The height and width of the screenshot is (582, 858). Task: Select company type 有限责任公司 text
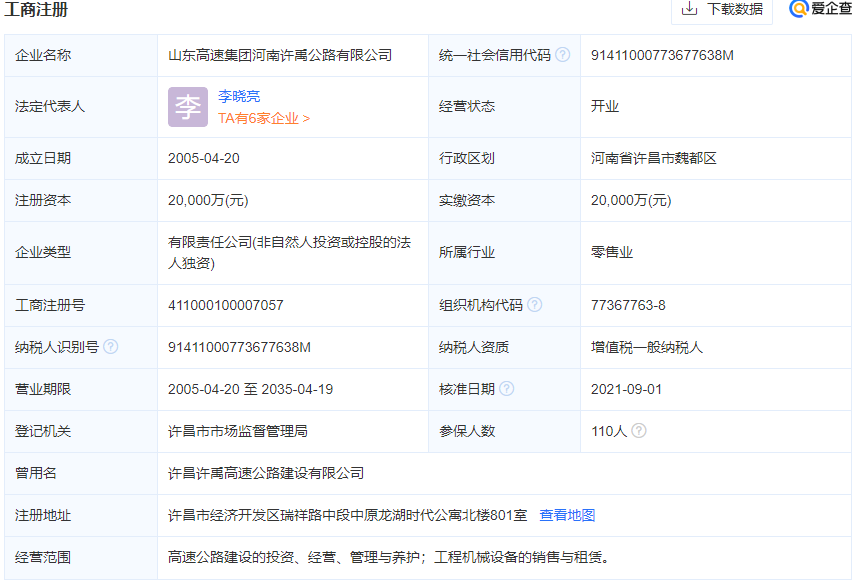(x=289, y=253)
